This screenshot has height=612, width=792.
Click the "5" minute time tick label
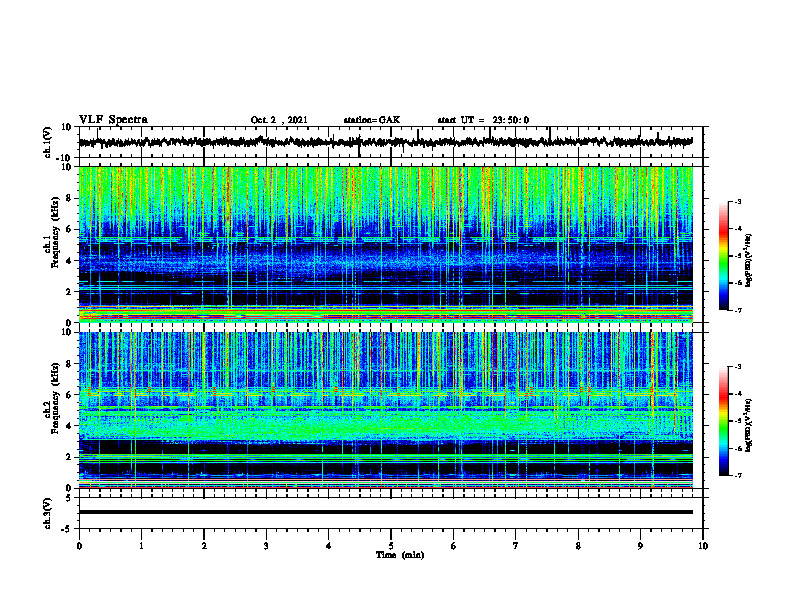391,546
